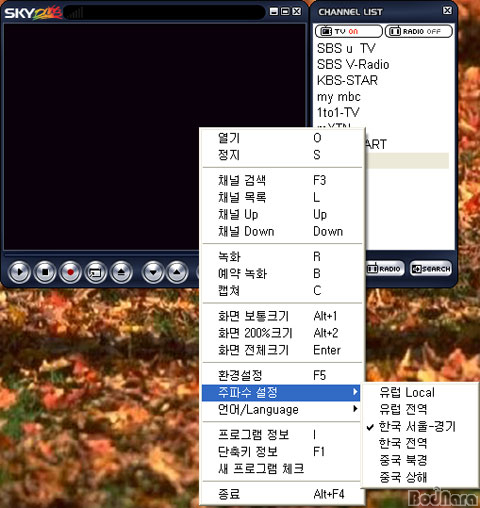Toggle the RADIO OFF switch
Viewport: 480px width, 508px height.
[419, 31]
